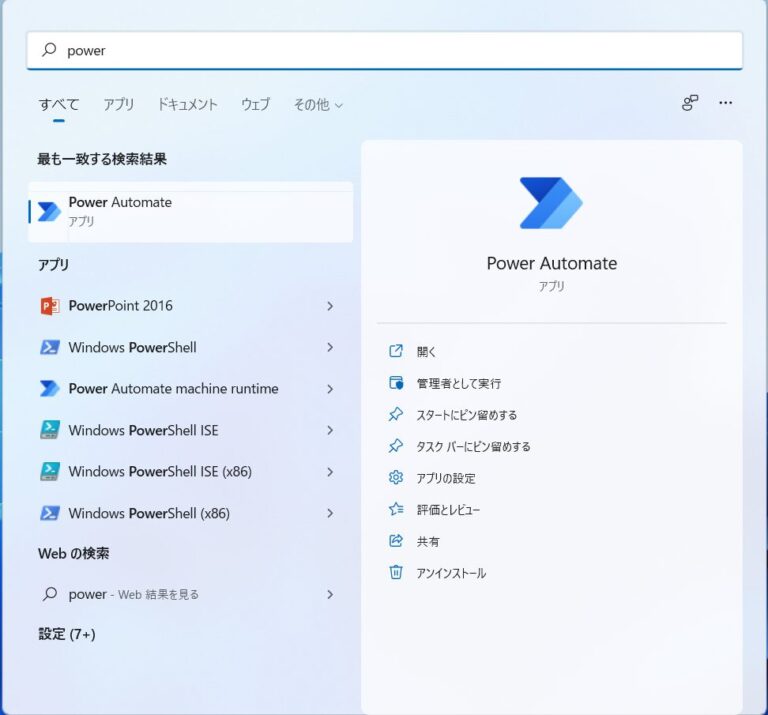Click the app settings gear icon
This screenshot has width=768, height=715.
click(x=396, y=477)
